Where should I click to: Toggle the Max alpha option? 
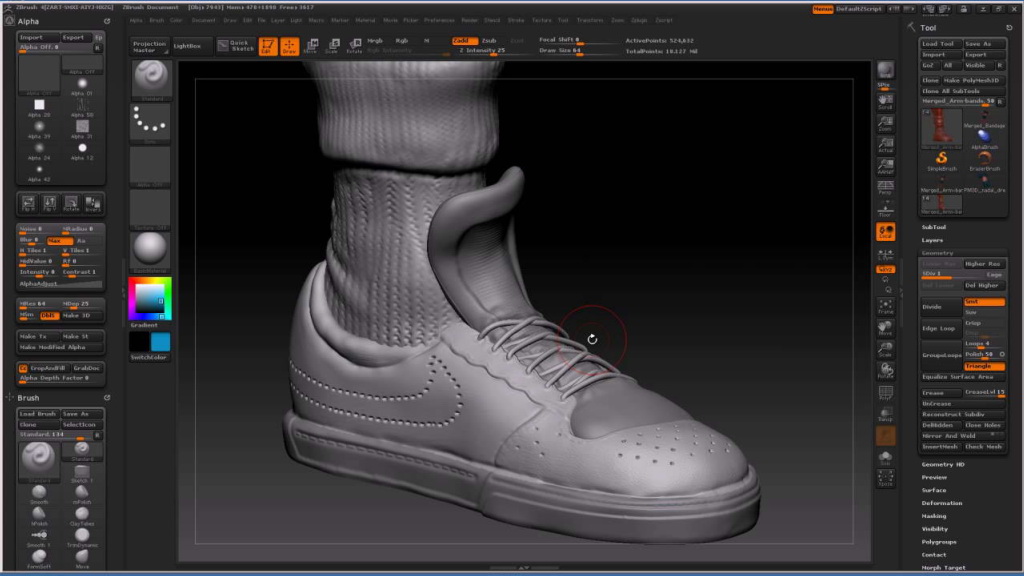tap(59, 240)
